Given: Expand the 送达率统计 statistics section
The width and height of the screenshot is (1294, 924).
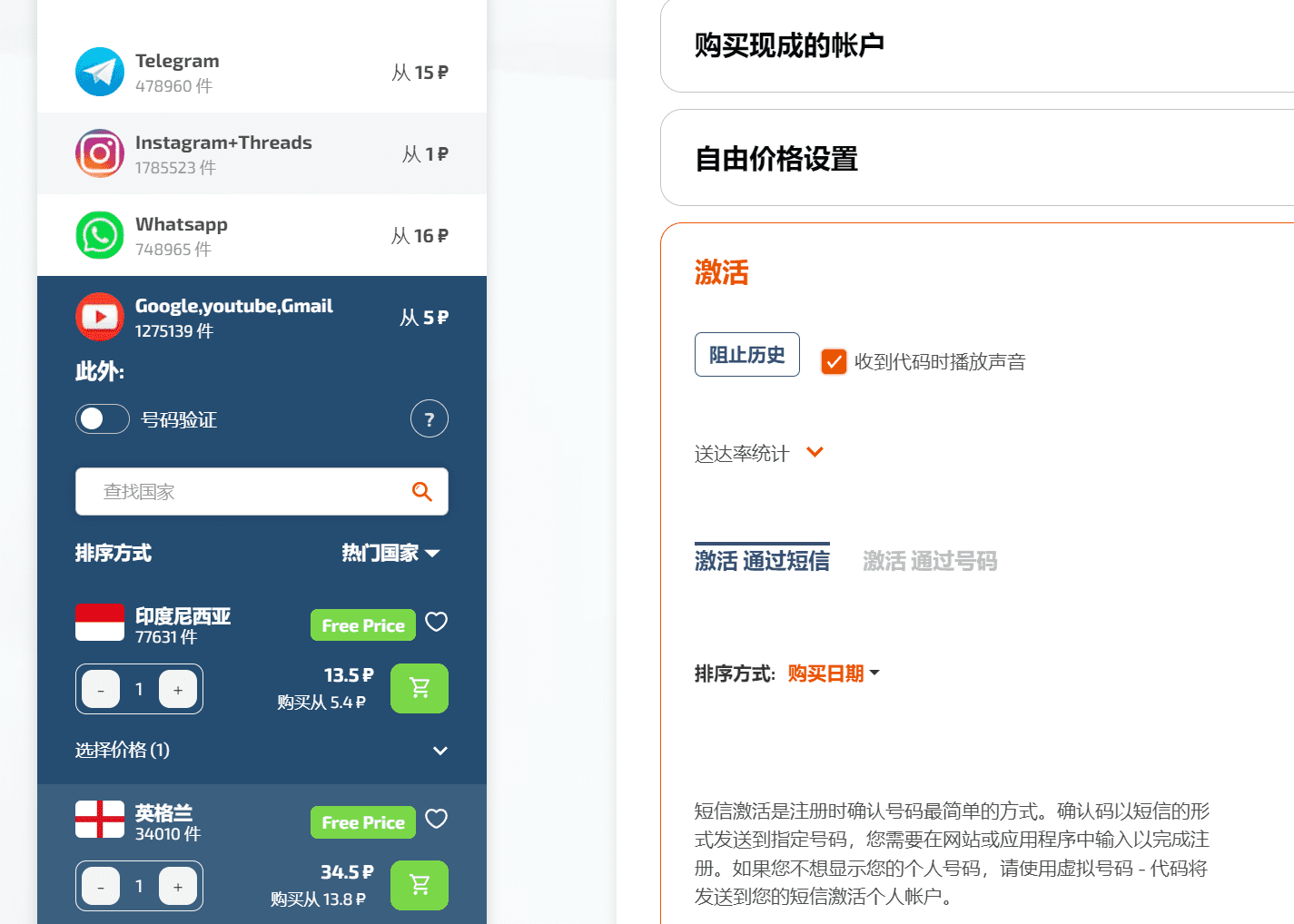Looking at the screenshot, I should click(759, 452).
